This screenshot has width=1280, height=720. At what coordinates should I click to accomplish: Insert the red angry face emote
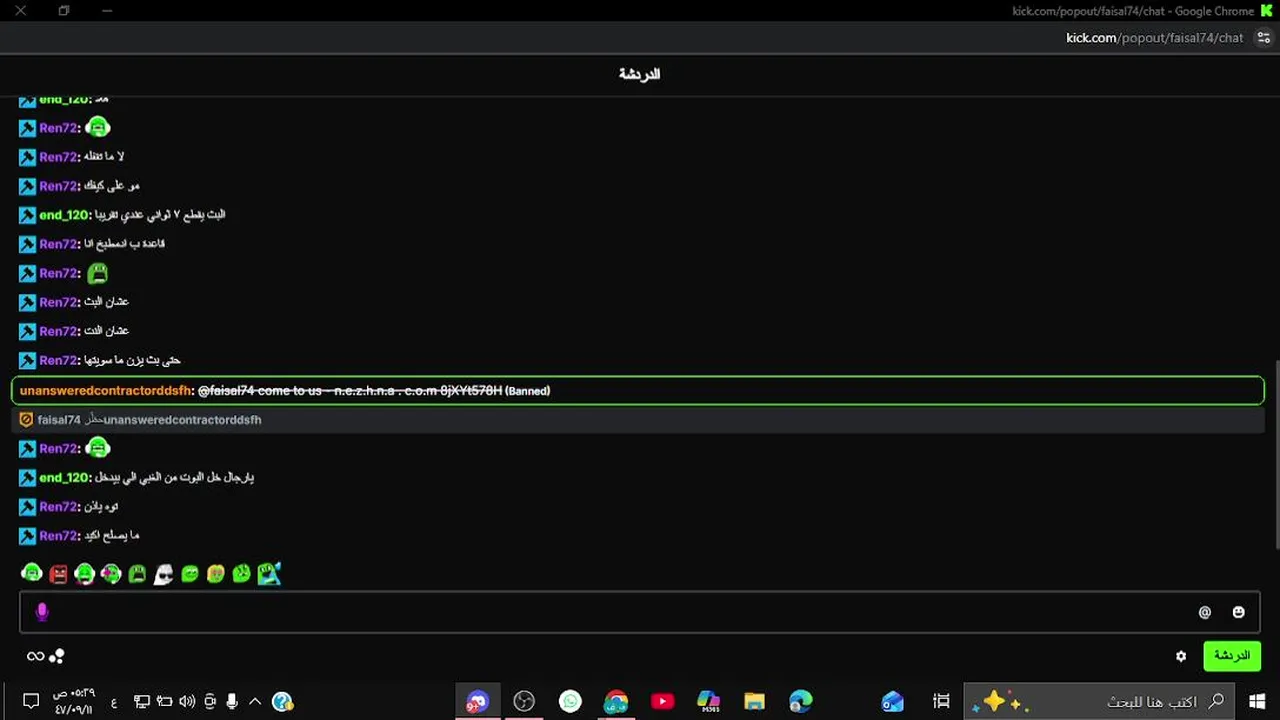tap(58, 573)
